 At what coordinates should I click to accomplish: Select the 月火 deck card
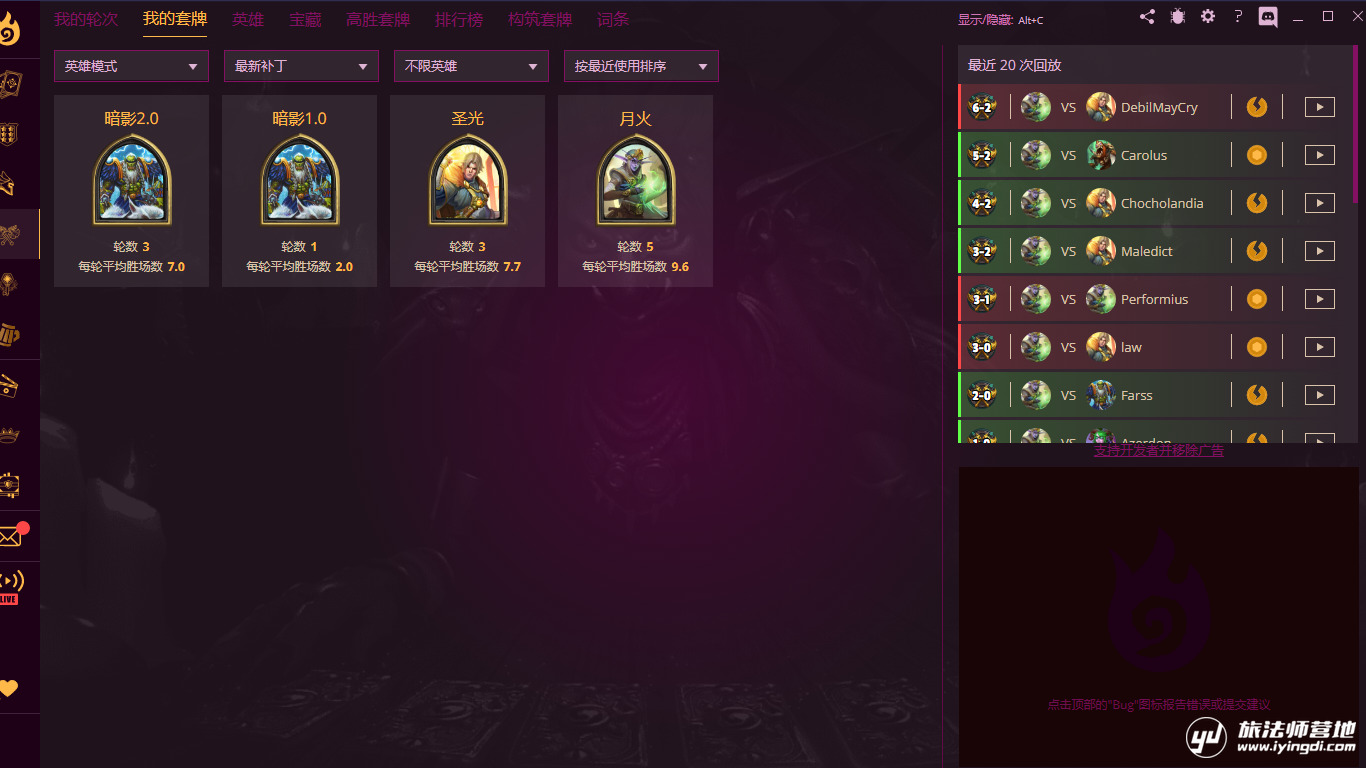(635, 191)
